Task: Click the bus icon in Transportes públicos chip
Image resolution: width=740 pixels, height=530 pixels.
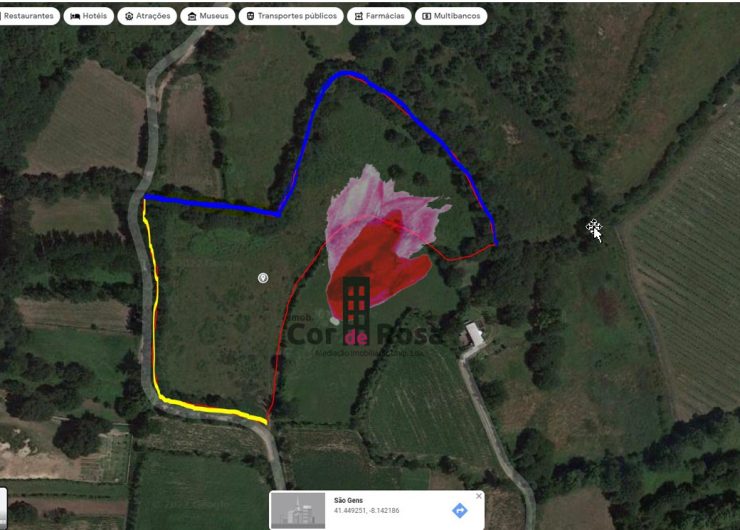Action: coord(250,16)
